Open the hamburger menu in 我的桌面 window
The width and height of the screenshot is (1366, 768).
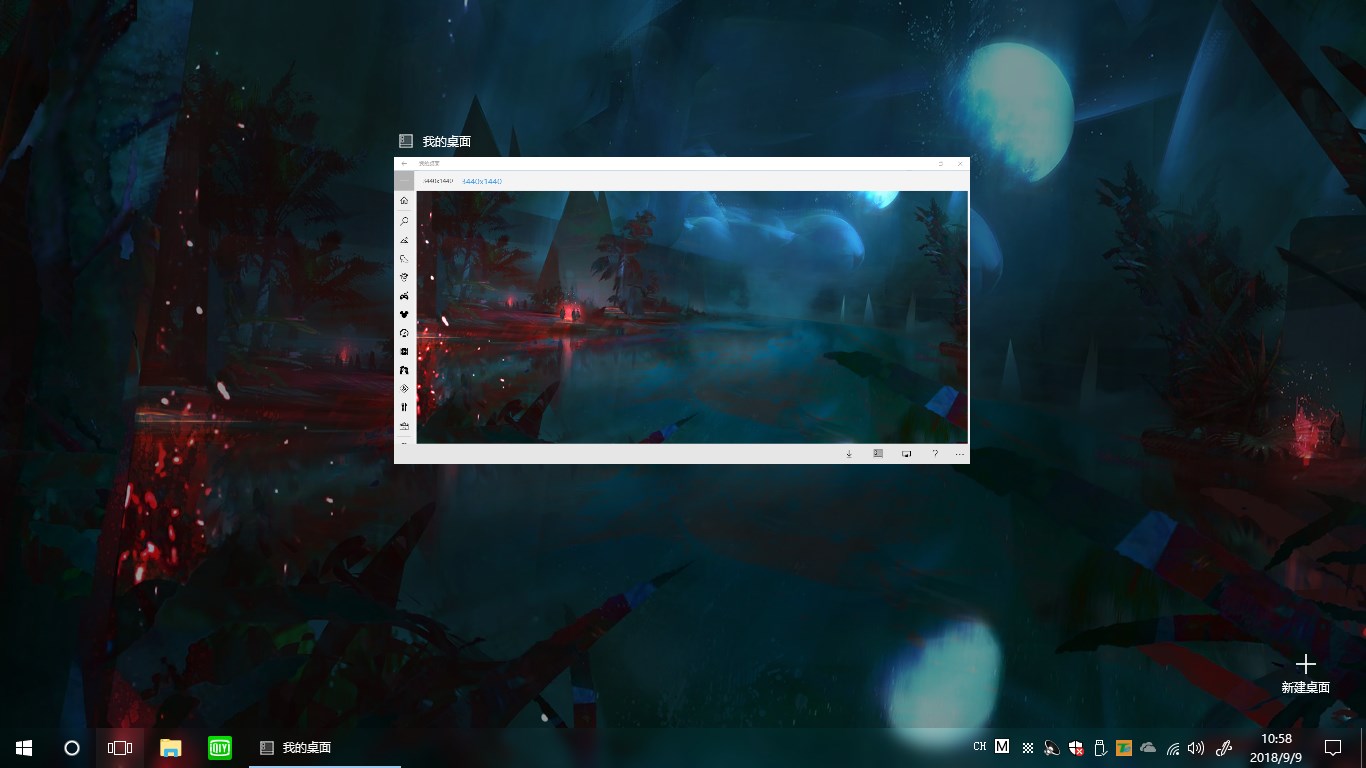404,181
